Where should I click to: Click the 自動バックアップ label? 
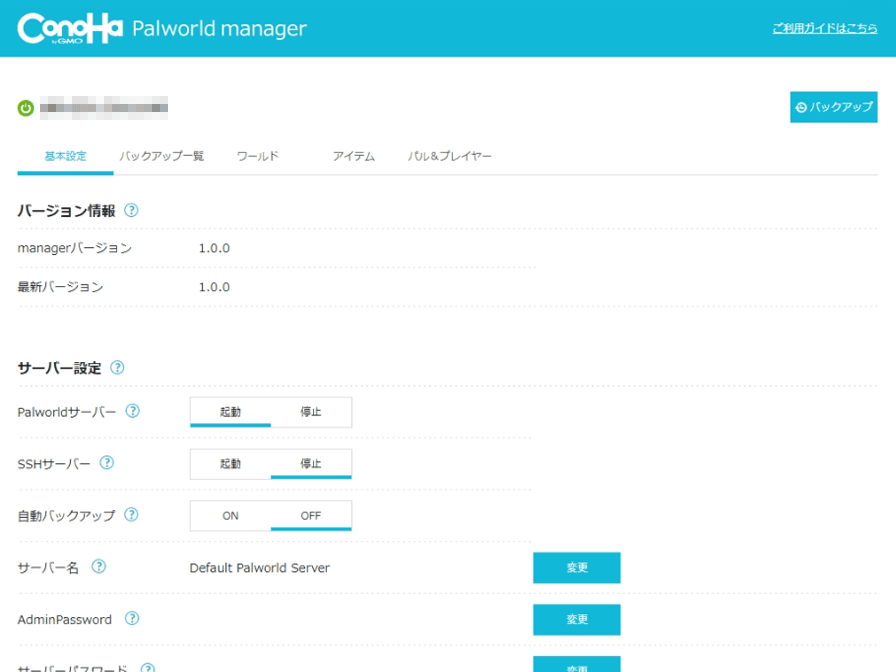click(x=66, y=515)
